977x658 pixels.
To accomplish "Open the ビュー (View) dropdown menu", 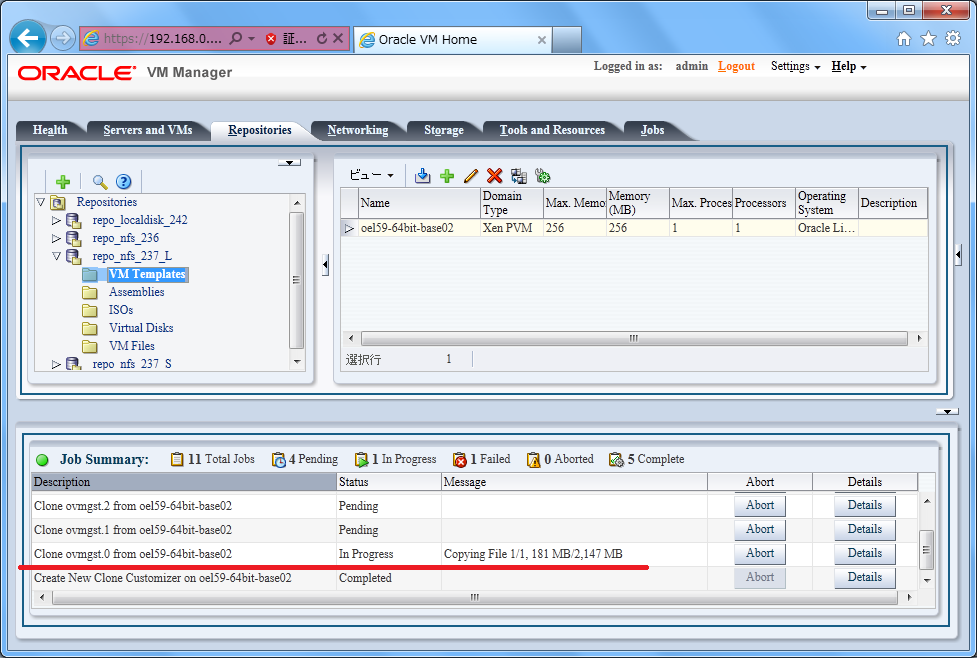I will (x=371, y=175).
